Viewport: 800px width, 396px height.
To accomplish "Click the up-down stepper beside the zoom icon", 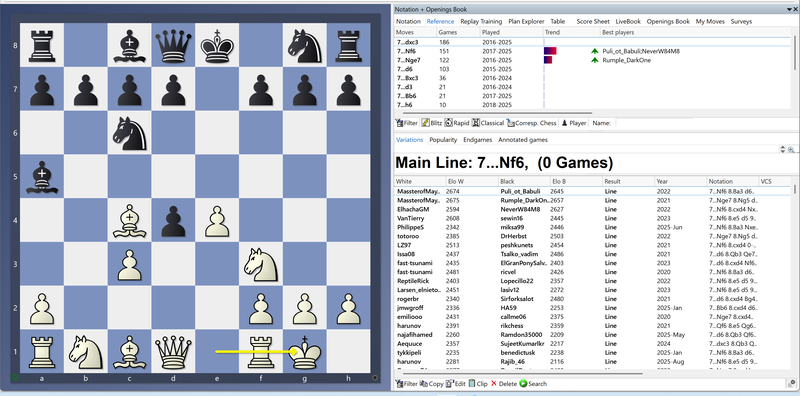I will coord(784,150).
